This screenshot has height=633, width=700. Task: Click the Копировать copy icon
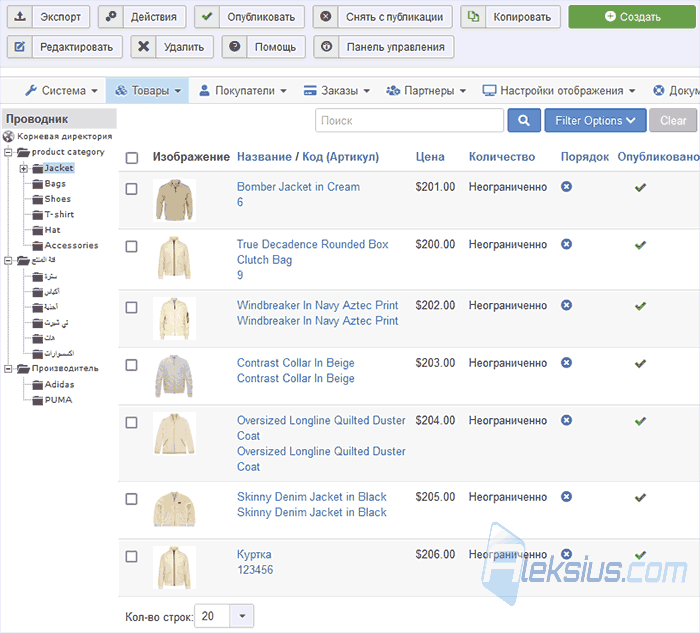[473, 17]
